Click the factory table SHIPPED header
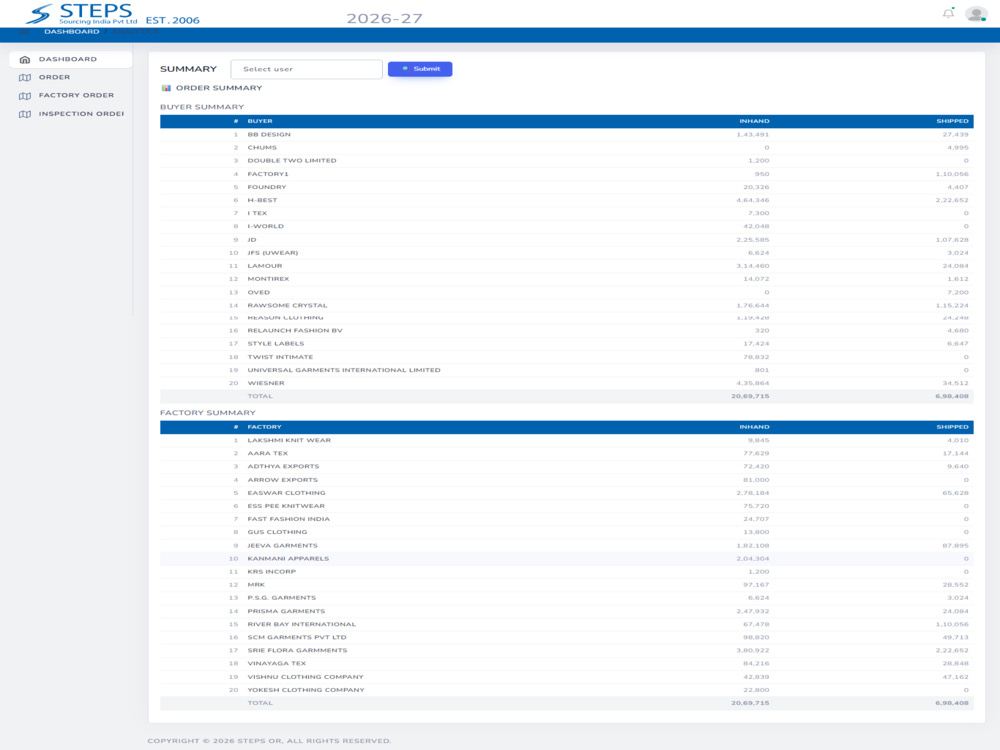Image resolution: width=1000 pixels, height=750 pixels. [x=952, y=427]
